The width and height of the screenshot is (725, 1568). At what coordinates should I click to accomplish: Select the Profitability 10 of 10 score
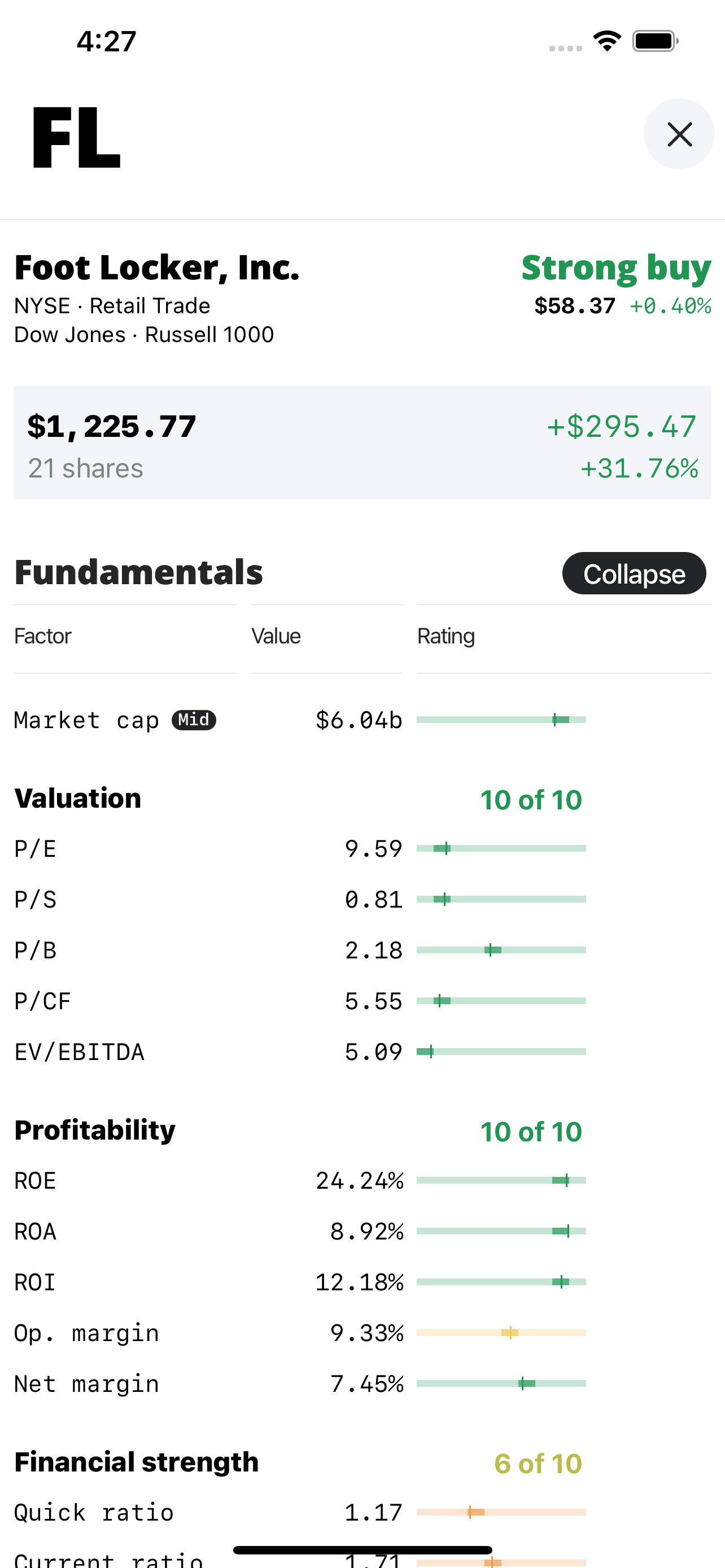click(x=531, y=1132)
